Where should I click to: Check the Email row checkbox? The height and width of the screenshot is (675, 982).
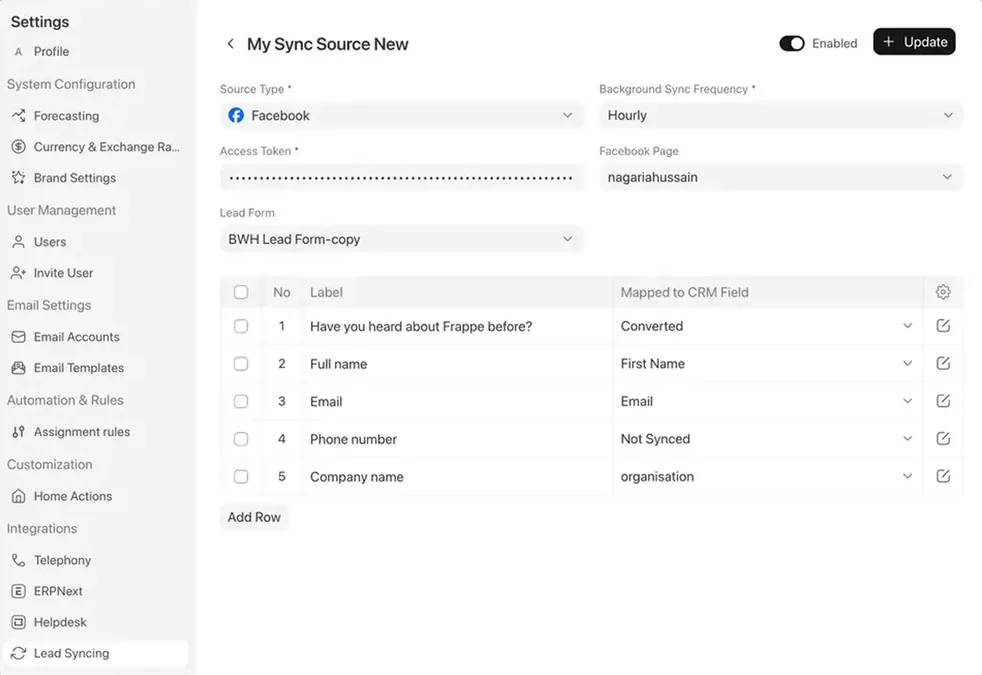[241, 401]
